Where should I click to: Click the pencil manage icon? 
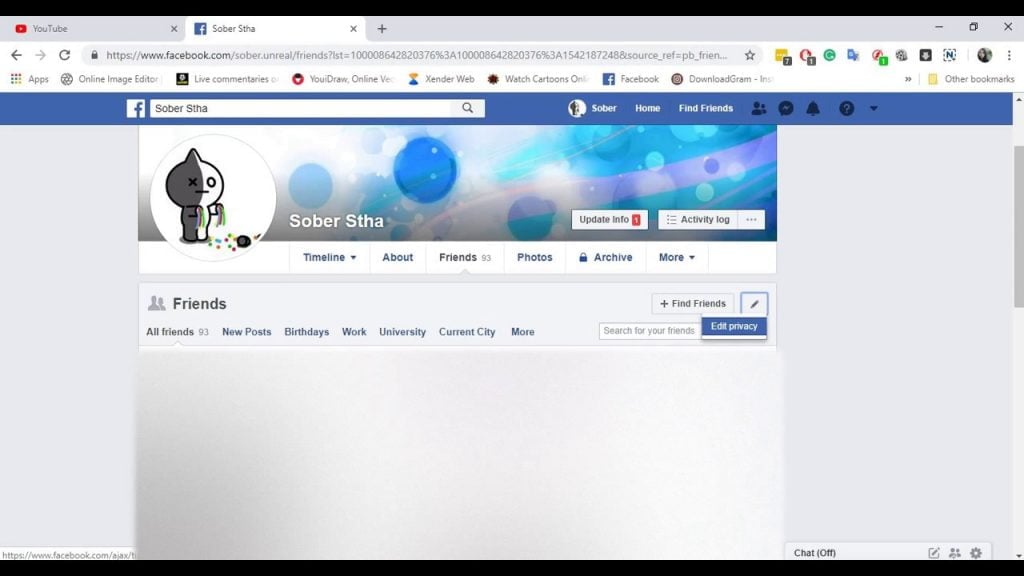[x=754, y=304]
